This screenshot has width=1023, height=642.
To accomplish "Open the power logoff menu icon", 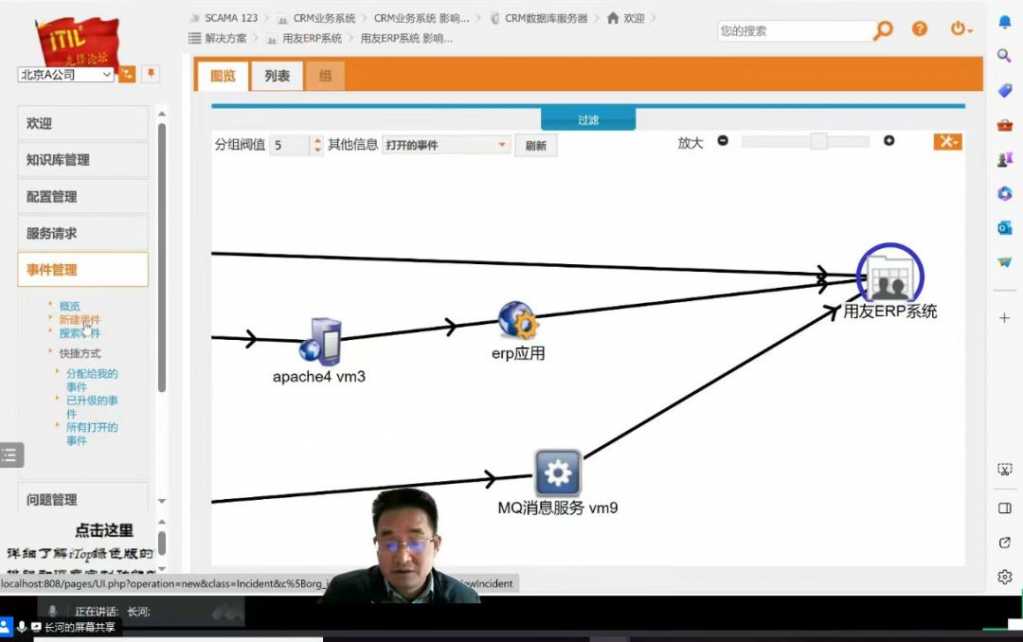I will coord(960,29).
